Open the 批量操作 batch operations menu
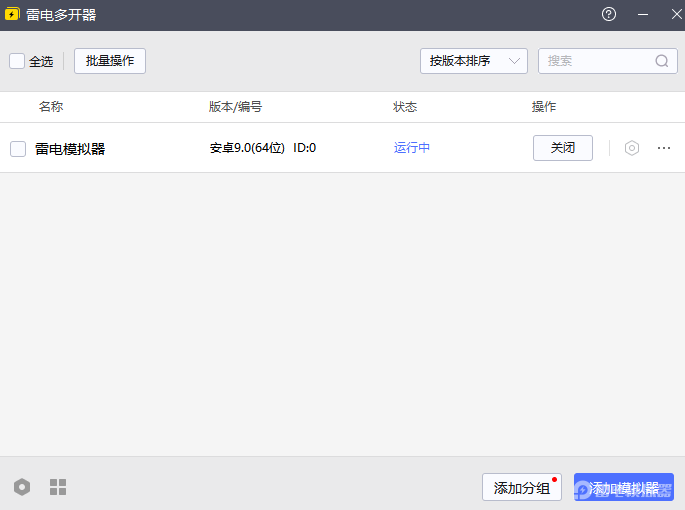 coord(110,61)
